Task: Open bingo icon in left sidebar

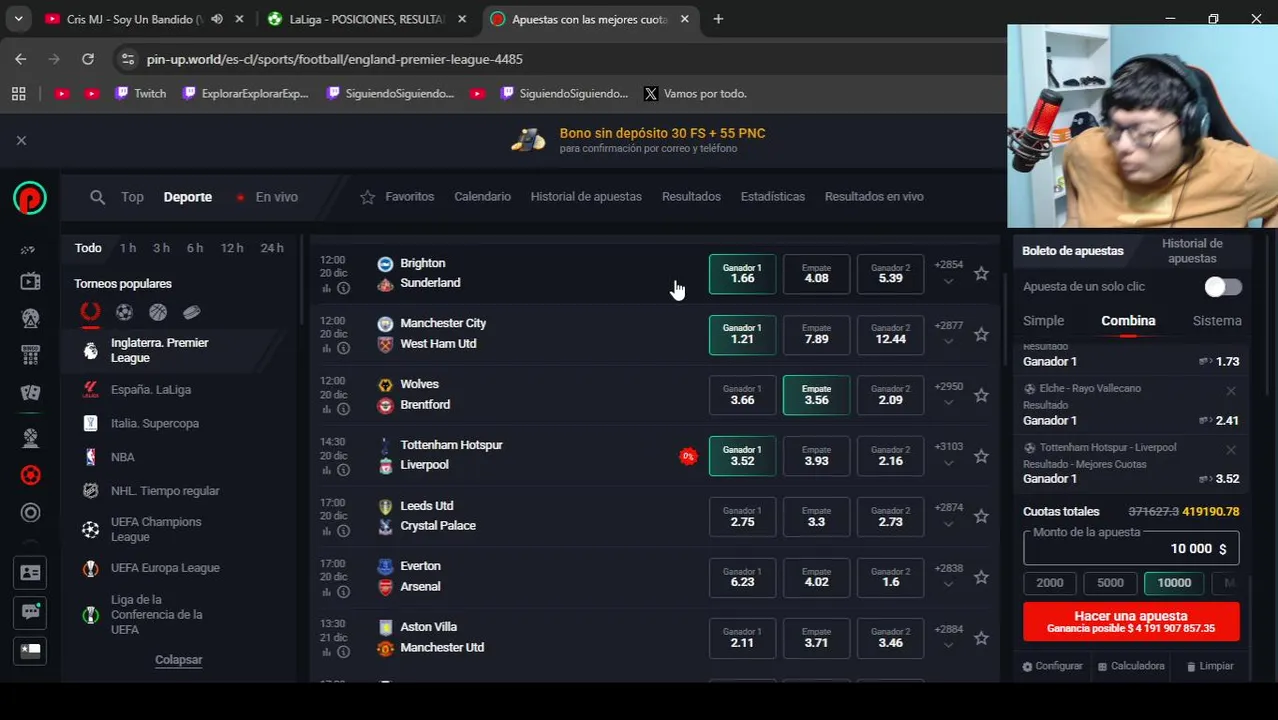Action: pos(30,355)
